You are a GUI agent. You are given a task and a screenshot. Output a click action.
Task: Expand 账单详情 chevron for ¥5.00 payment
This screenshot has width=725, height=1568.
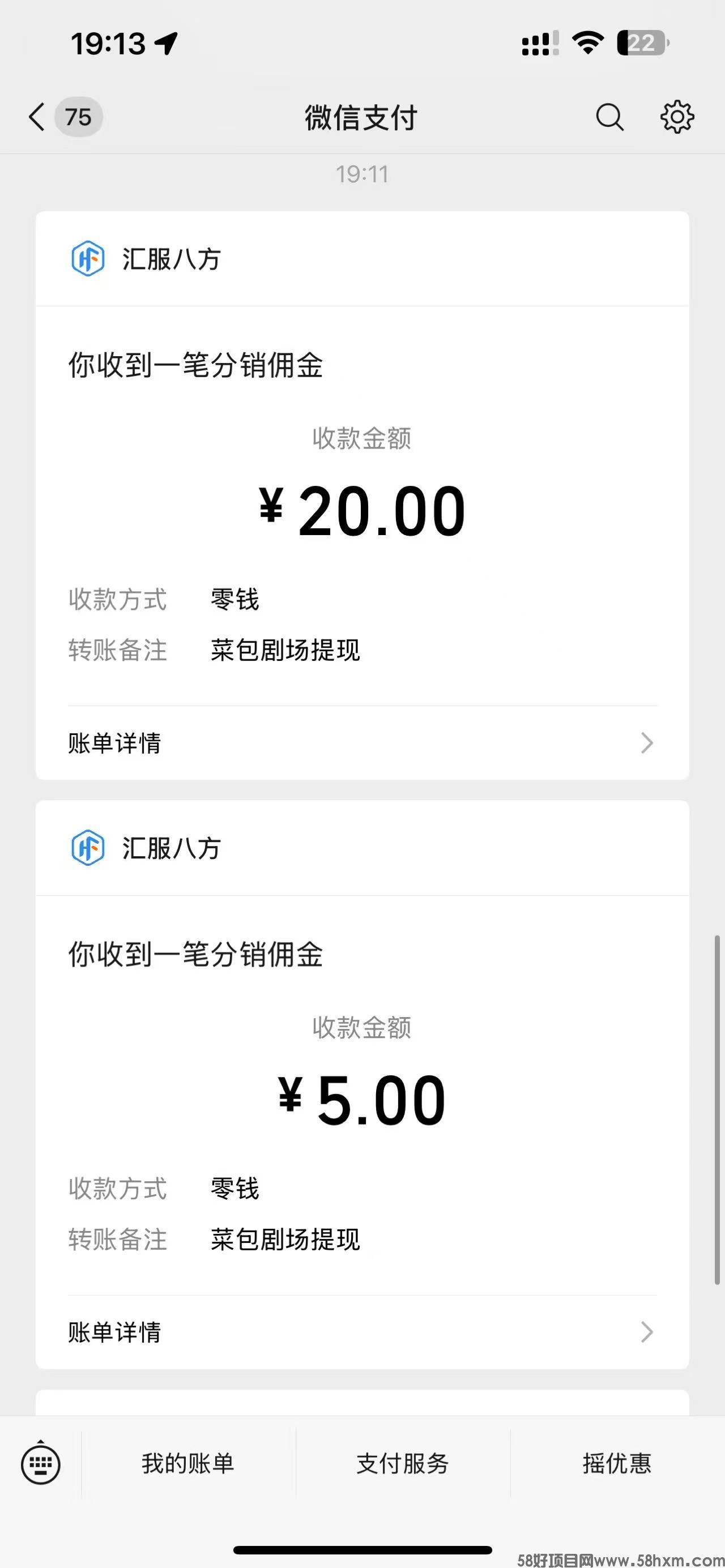pos(646,1332)
